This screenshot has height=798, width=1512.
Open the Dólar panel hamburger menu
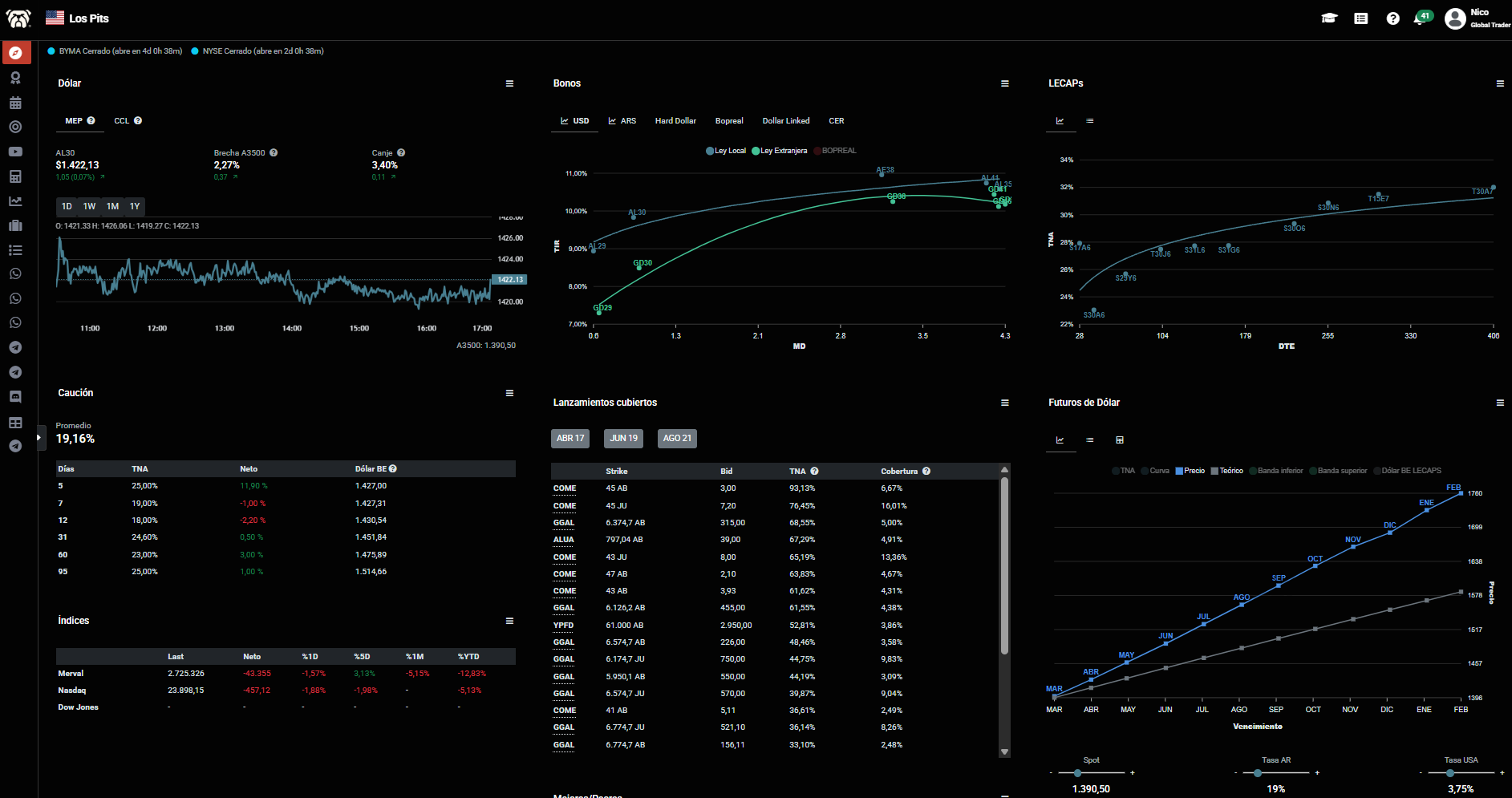coord(509,83)
